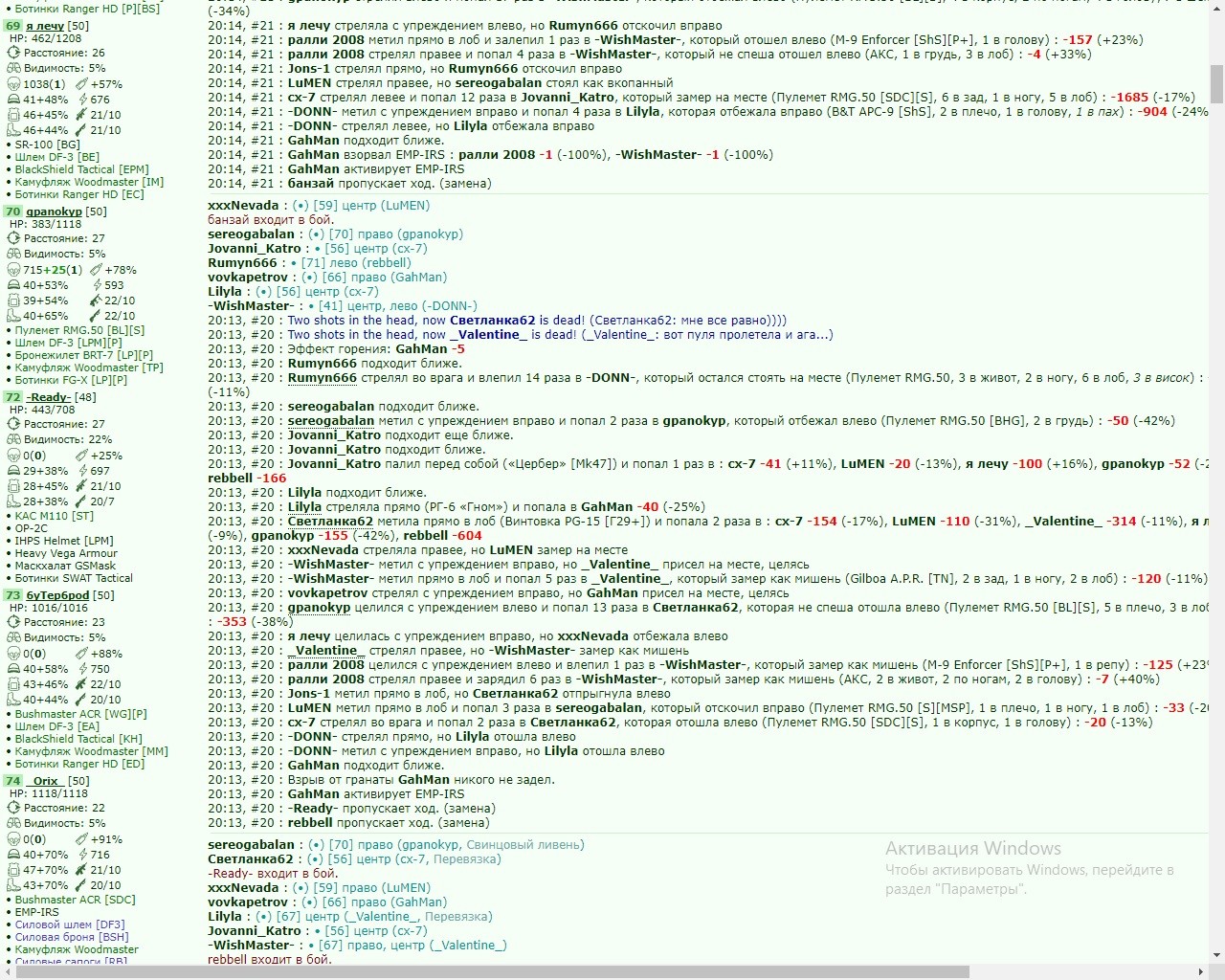Open the Heavy Vega Armour item

click(66, 553)
